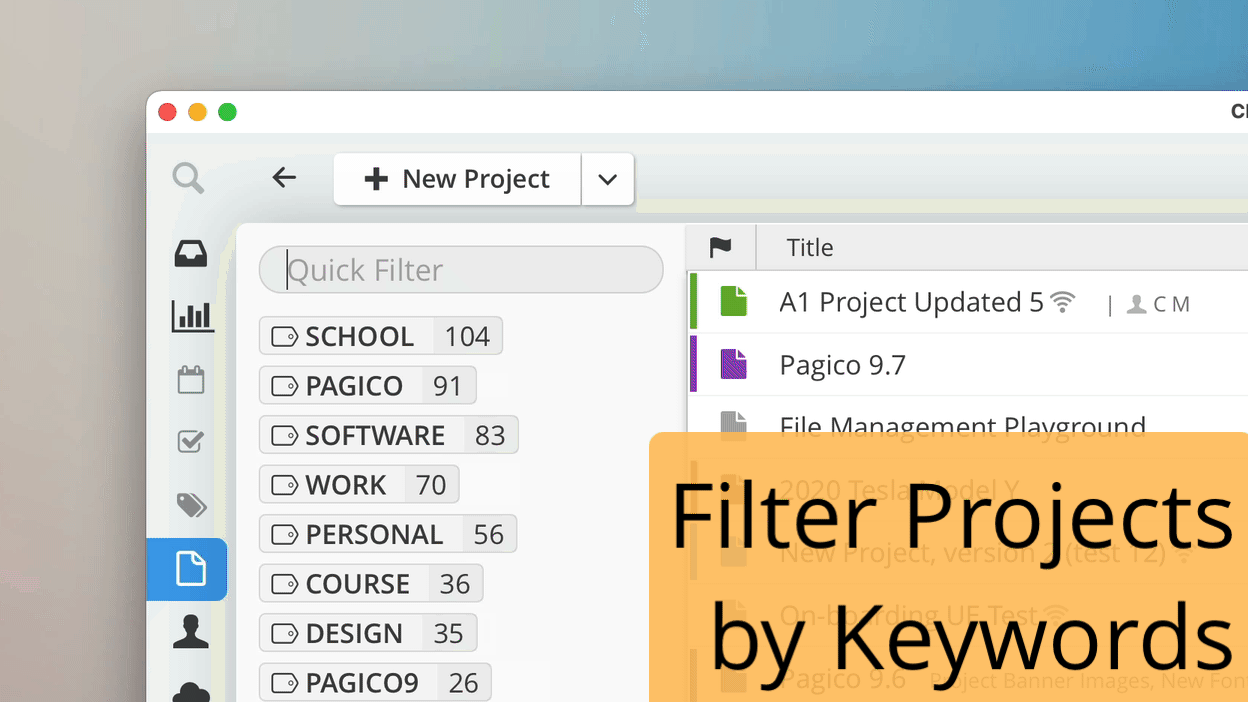Create a project with New Project button
Image resolution: width=1248 pixels, height=702 pixels.
[457, 179]
